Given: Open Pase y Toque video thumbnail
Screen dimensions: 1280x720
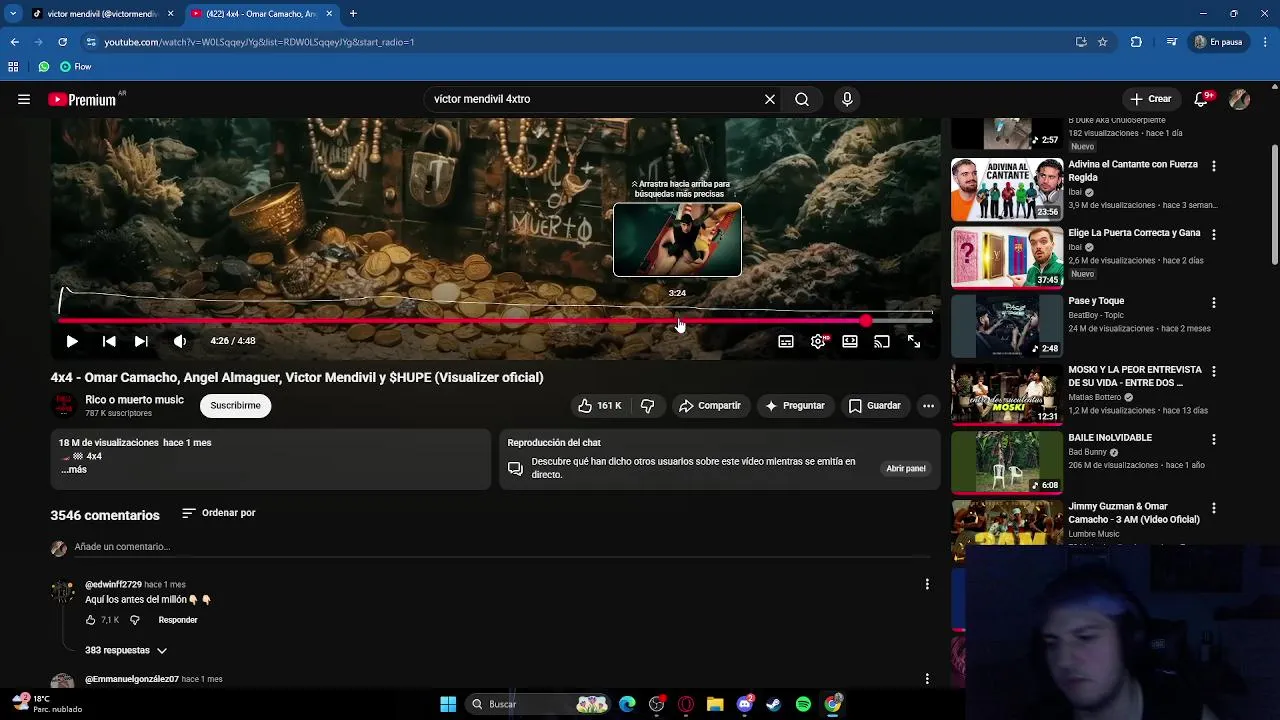Looking at the screenshot, I should pyautogui.click(x=1006, y=326).
